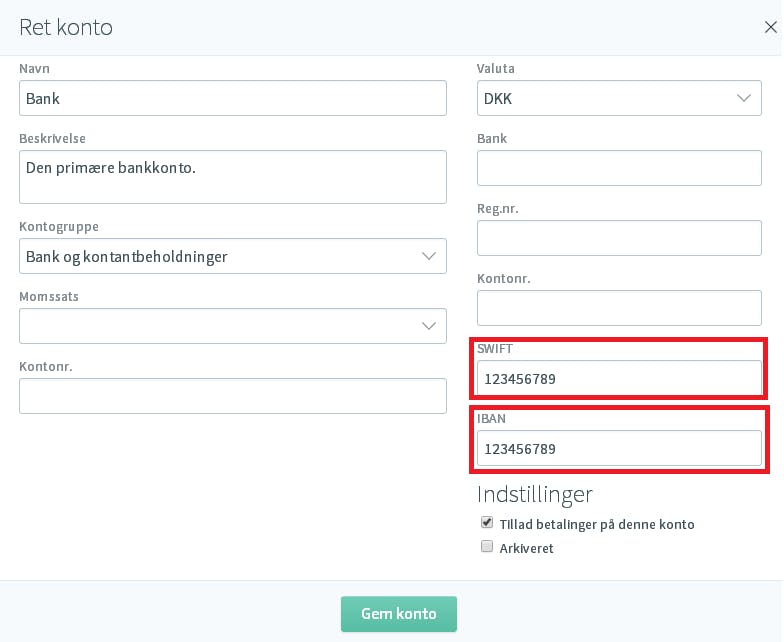Select the right-column Kontonr. field under Reg.nr.

(619, 308)
